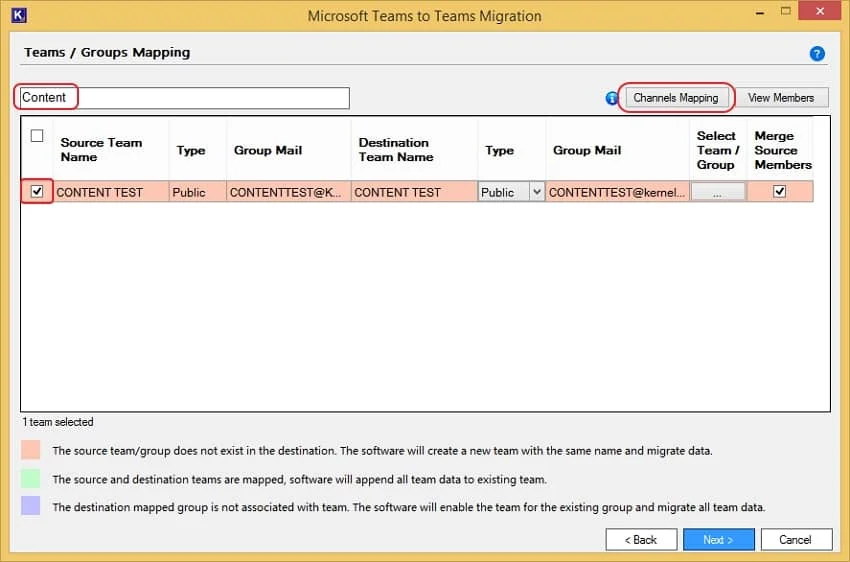The width and height of the screenshot is (850, 562).
Task: Toggle Merge Source Members checkbox for CONTENT TEST
Action: click(780, 191)
